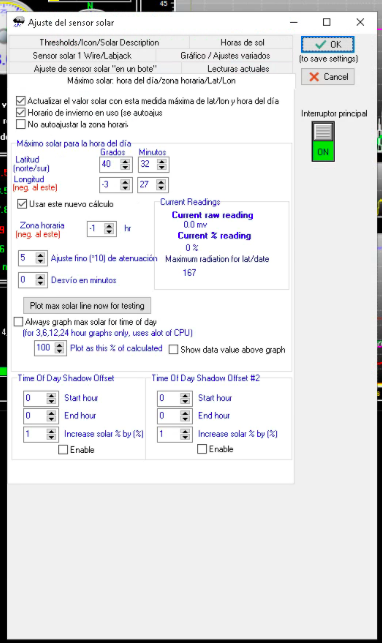
Task: Click the green checkmark OK button
Action: (327, 44)
